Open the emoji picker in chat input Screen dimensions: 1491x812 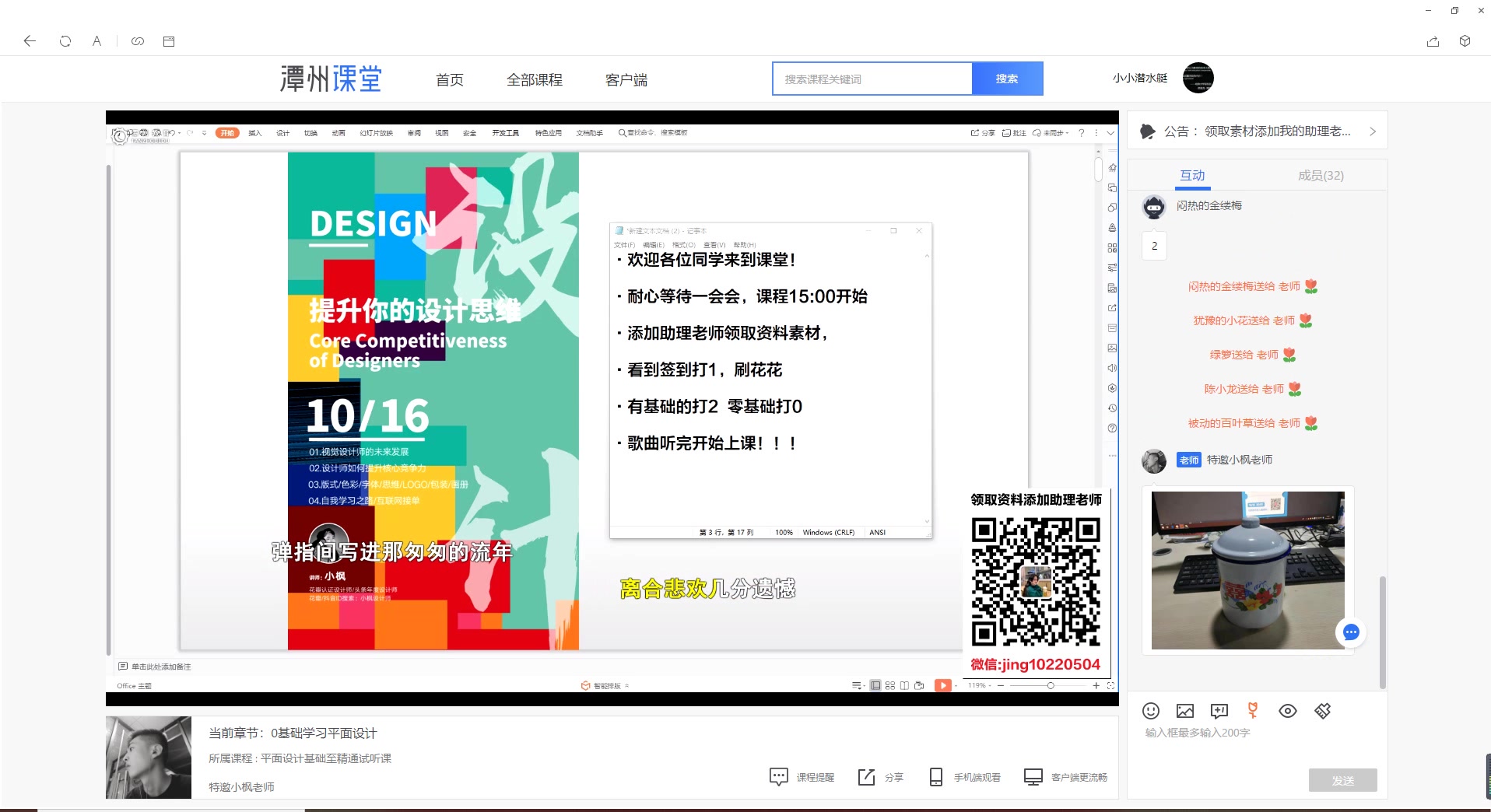pyautogui.click(x=1150, y=711)
